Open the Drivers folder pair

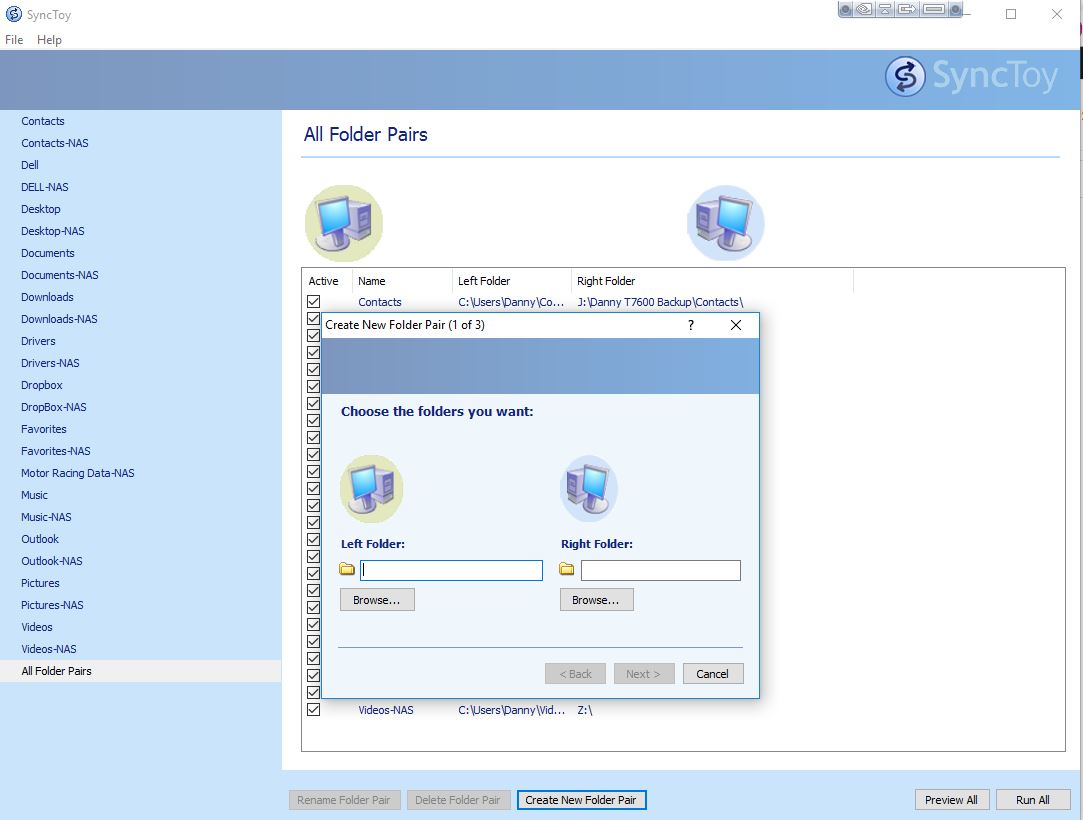38,341
